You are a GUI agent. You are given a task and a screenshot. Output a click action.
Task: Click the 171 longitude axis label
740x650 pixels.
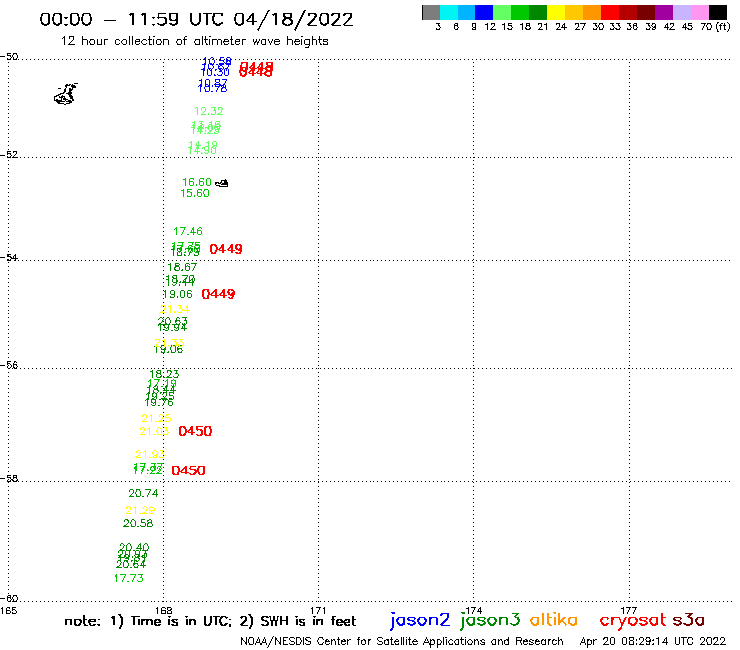pyautogui.click(x=318, y=610)
